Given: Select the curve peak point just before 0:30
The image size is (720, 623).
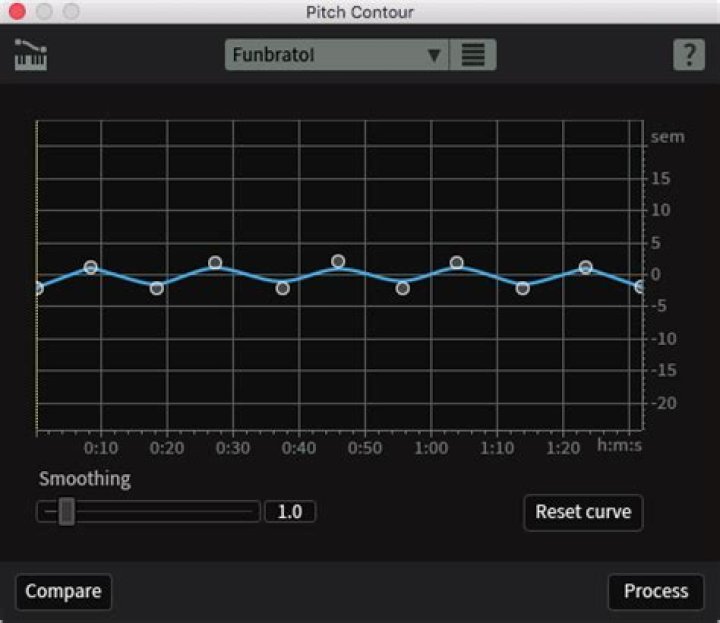Looking at the screenshot, I should pos(215,263).
